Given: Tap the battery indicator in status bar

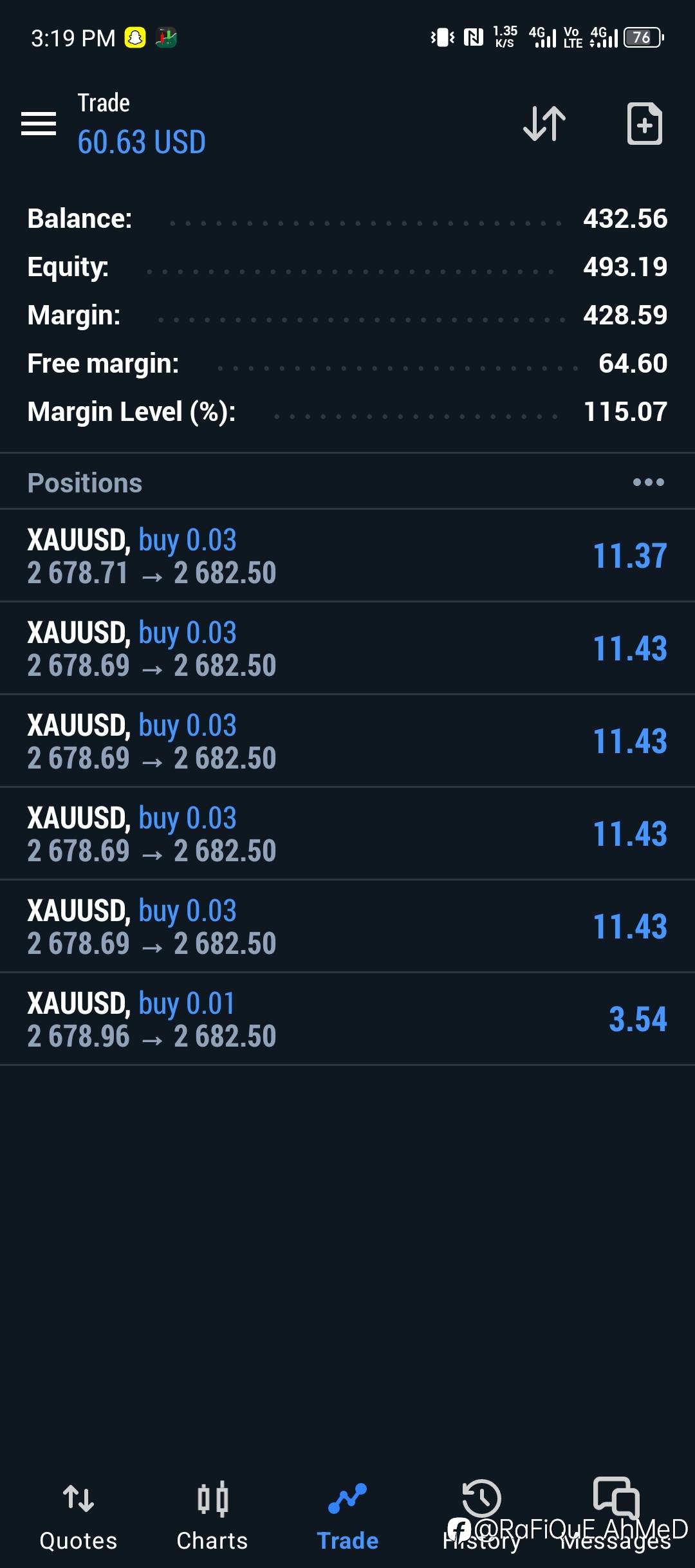Looking at the screenshot, I should coord(643,38).
